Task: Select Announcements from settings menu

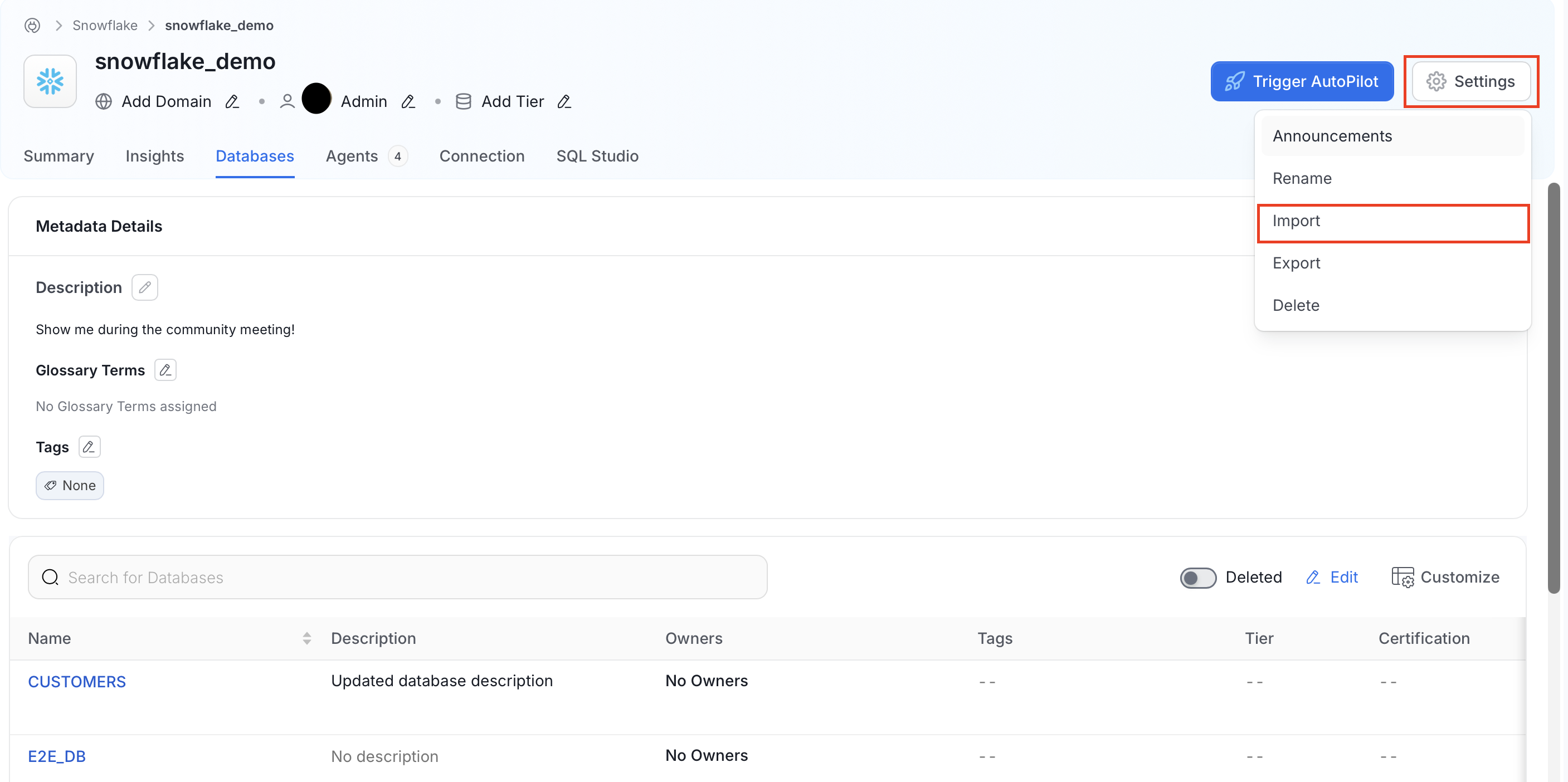Action: [1392, 136]
